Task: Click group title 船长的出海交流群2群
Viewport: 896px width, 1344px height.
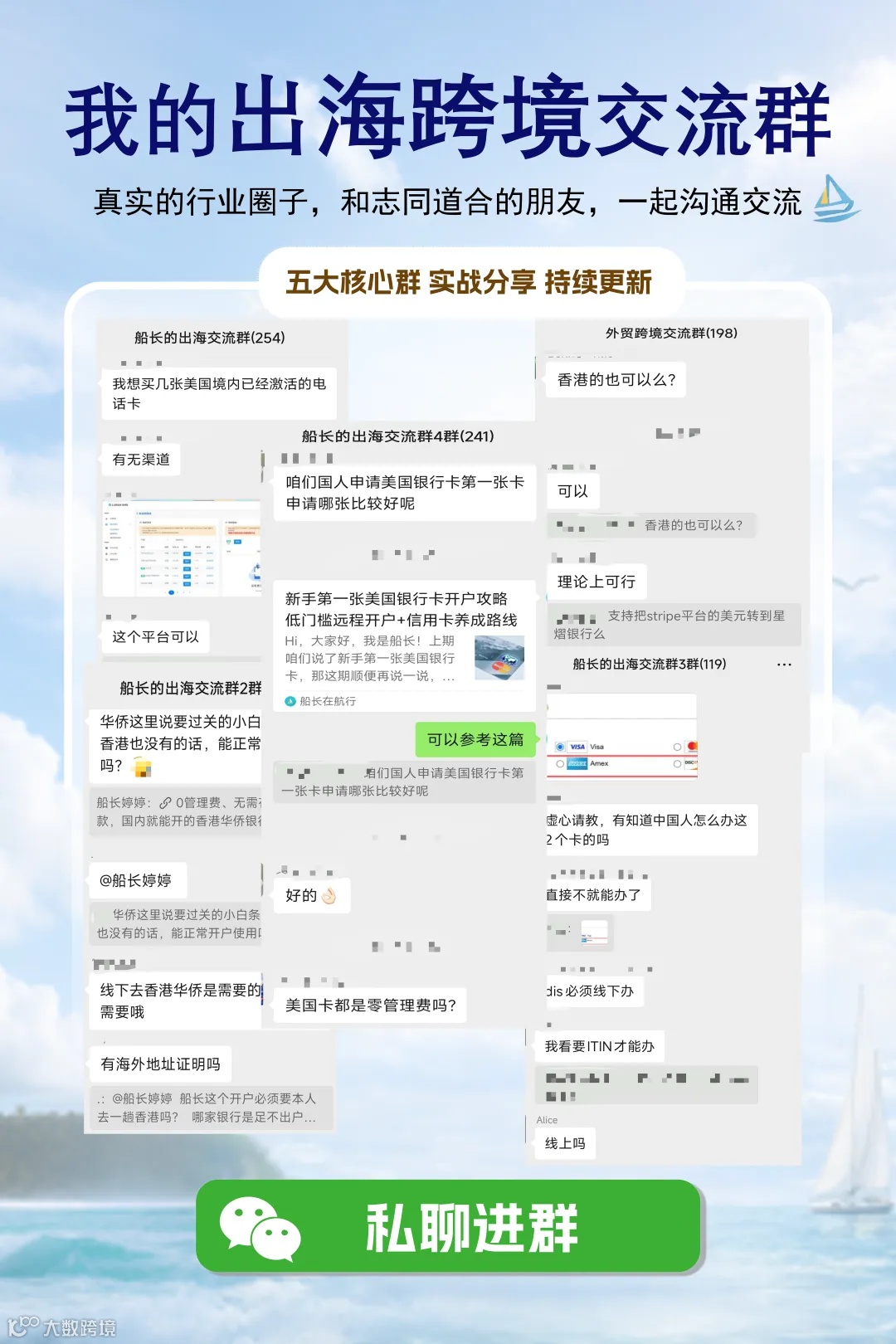Action: tap(191, 688)
